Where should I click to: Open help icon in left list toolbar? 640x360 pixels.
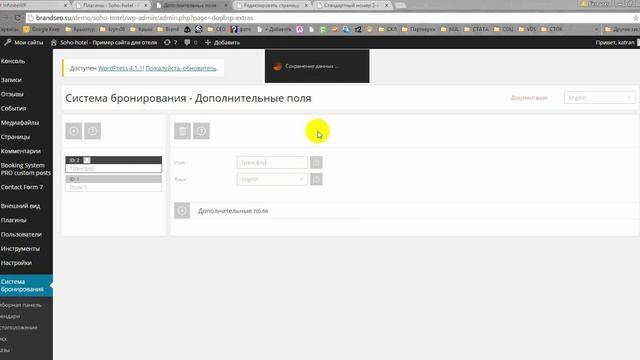click(93, 131)
